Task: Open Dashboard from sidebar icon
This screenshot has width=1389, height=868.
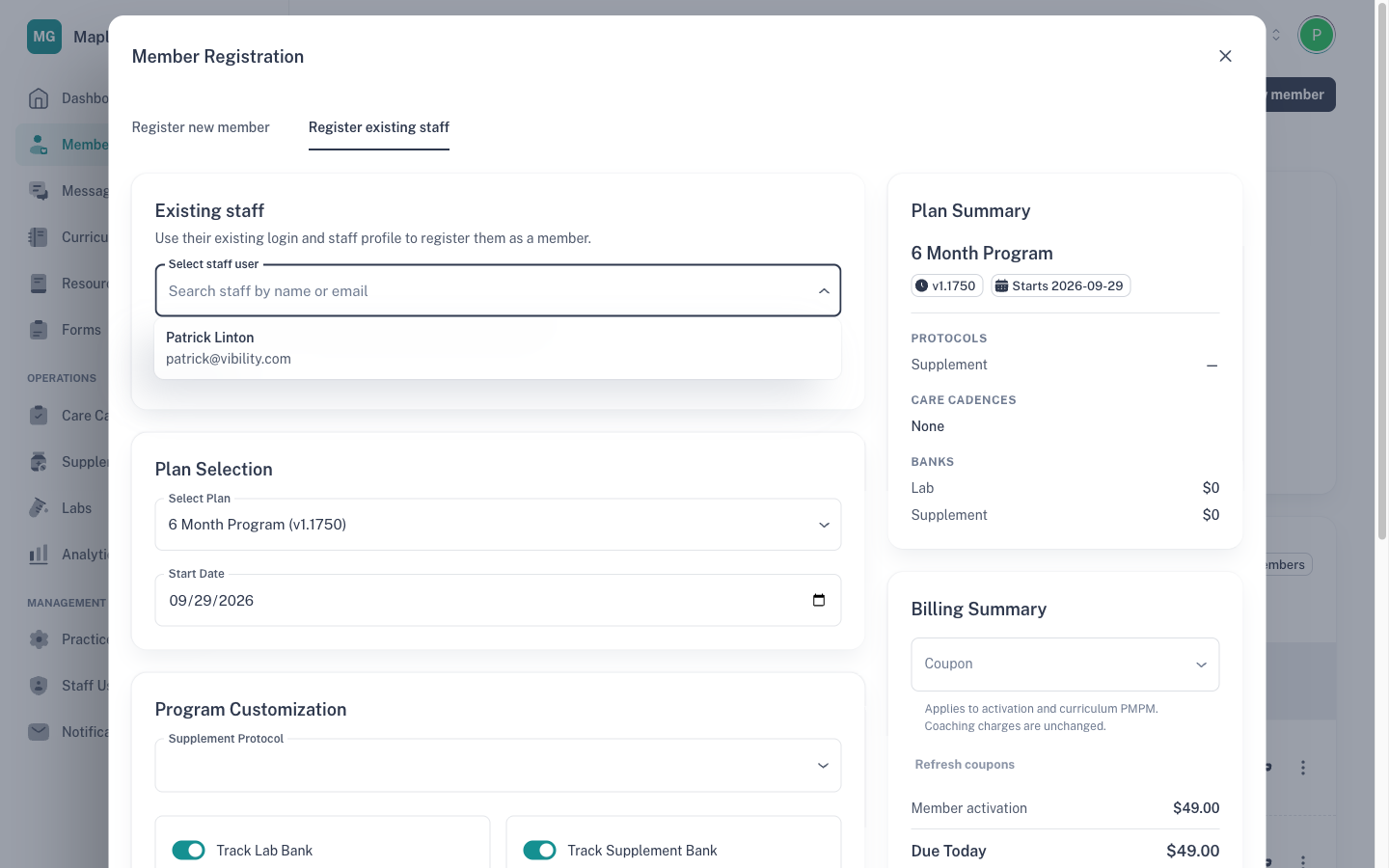Action: pyautogui.click(x=39, y=98)
